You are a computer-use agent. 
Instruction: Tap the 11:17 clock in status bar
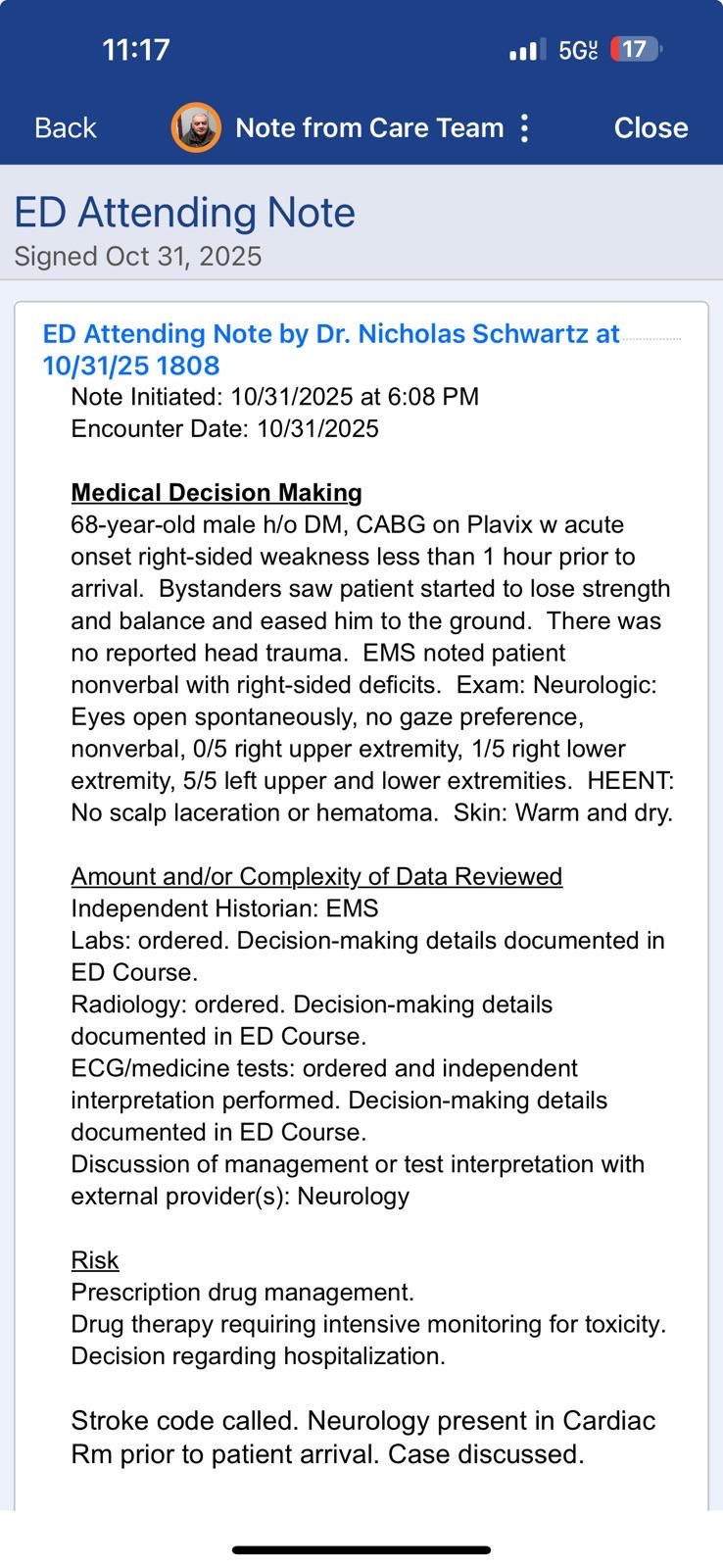(136, 49)
